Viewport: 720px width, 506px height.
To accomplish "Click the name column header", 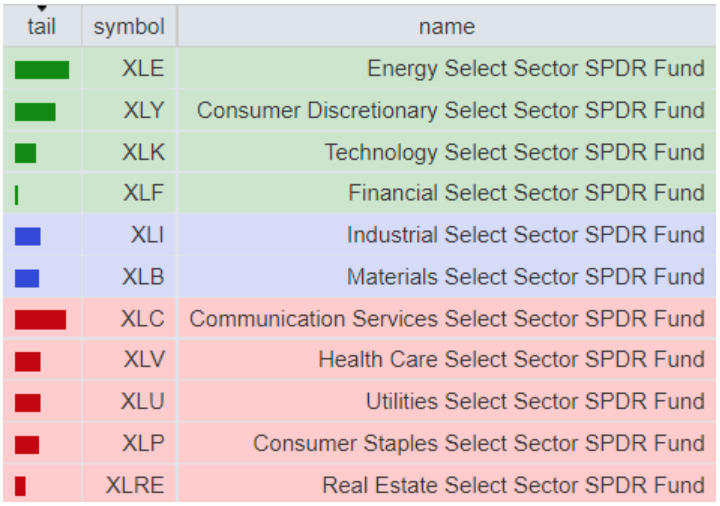I will tap(446, 27).
